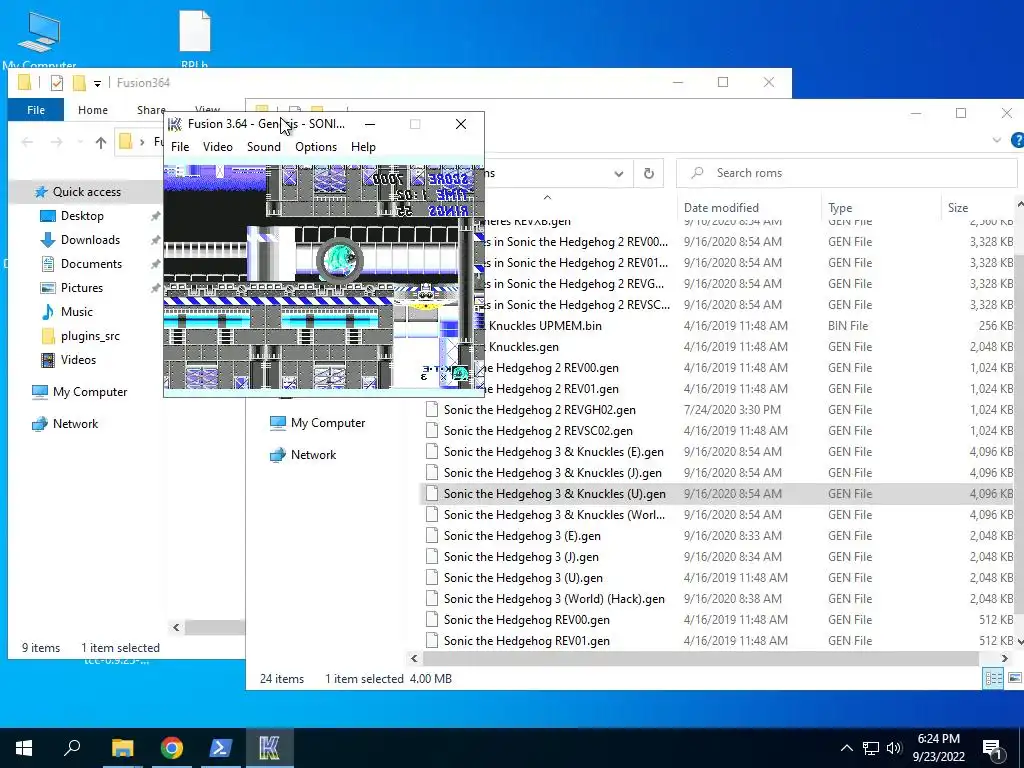Click the Videos icon in sidebar
The height and width of the screenshot is (768, 1024).
[48, 360]
